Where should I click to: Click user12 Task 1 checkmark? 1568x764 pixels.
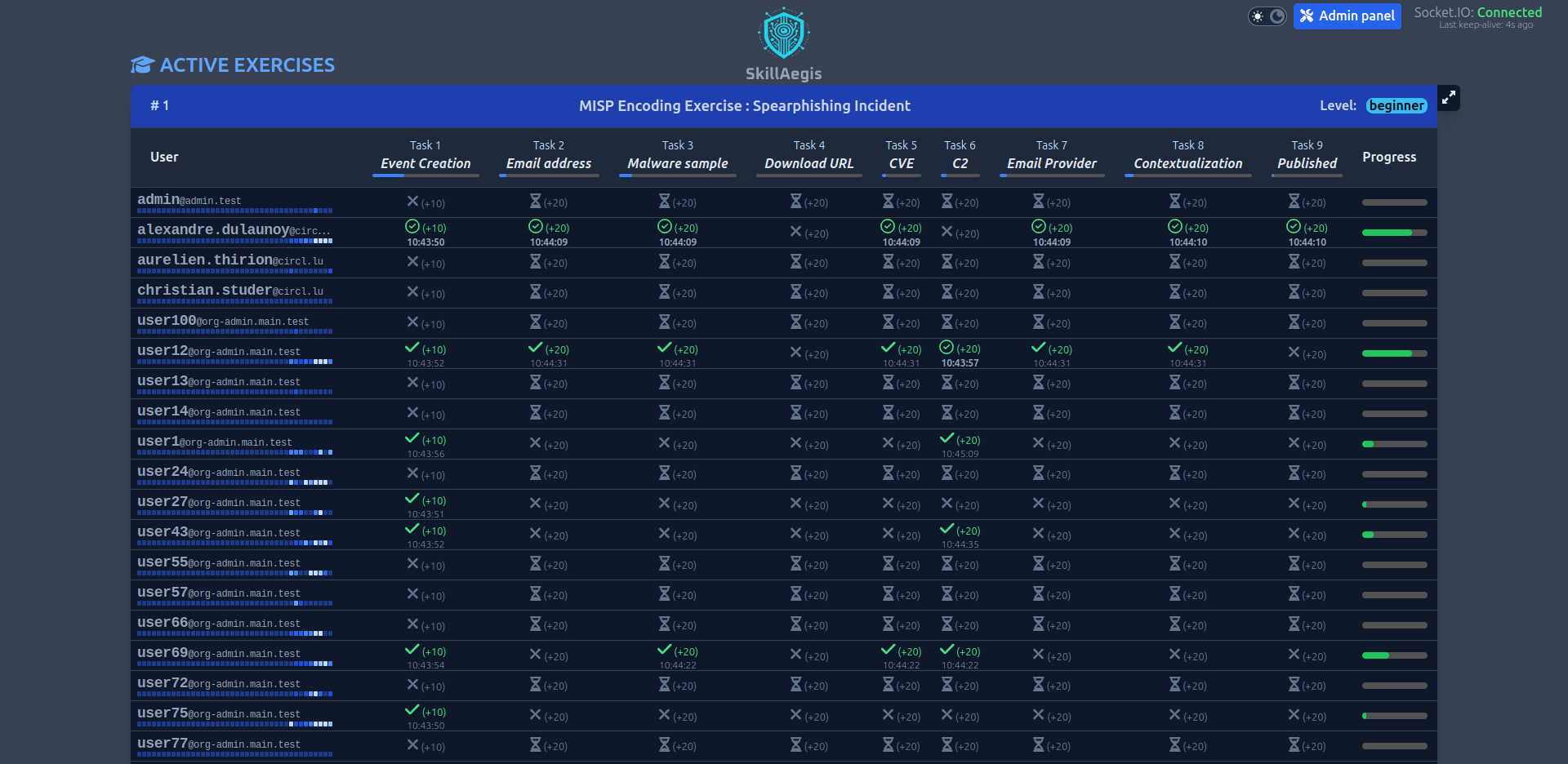tap(412, 348)
